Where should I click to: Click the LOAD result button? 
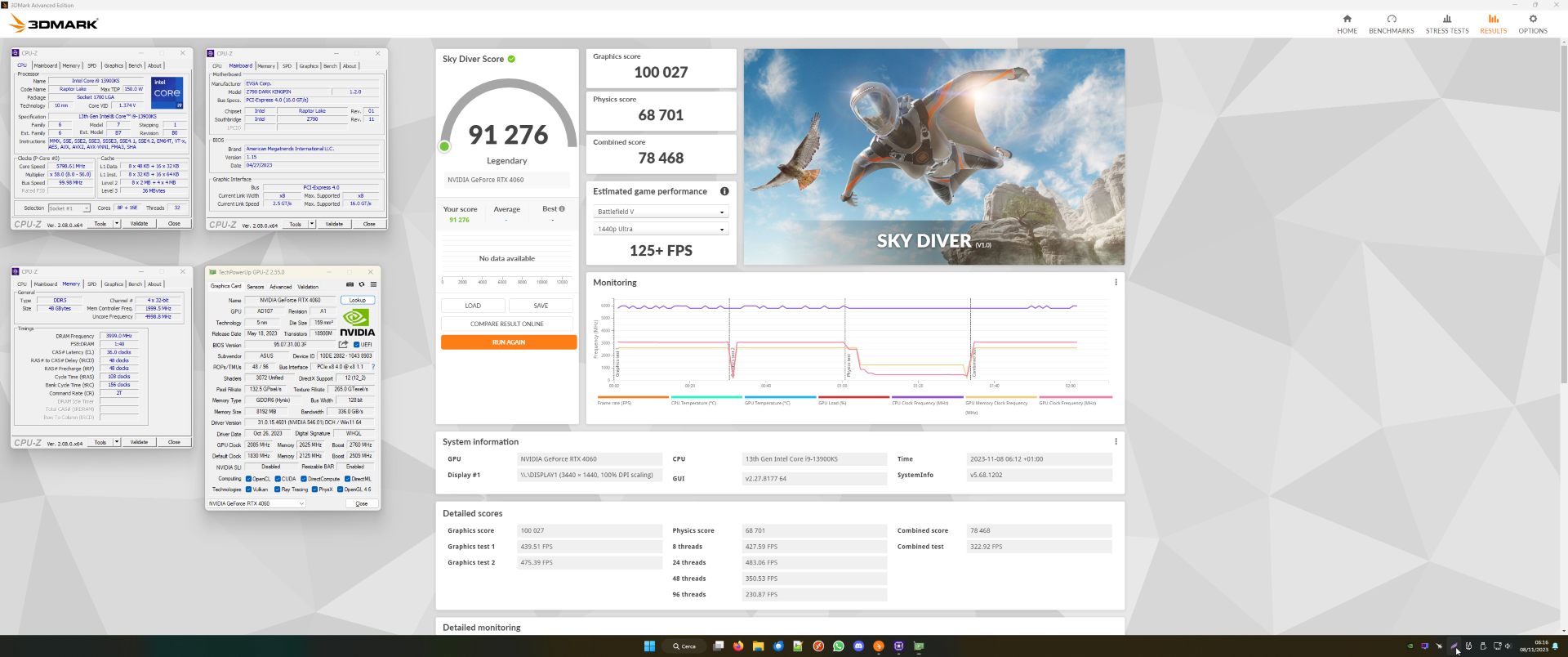(473, 306)
